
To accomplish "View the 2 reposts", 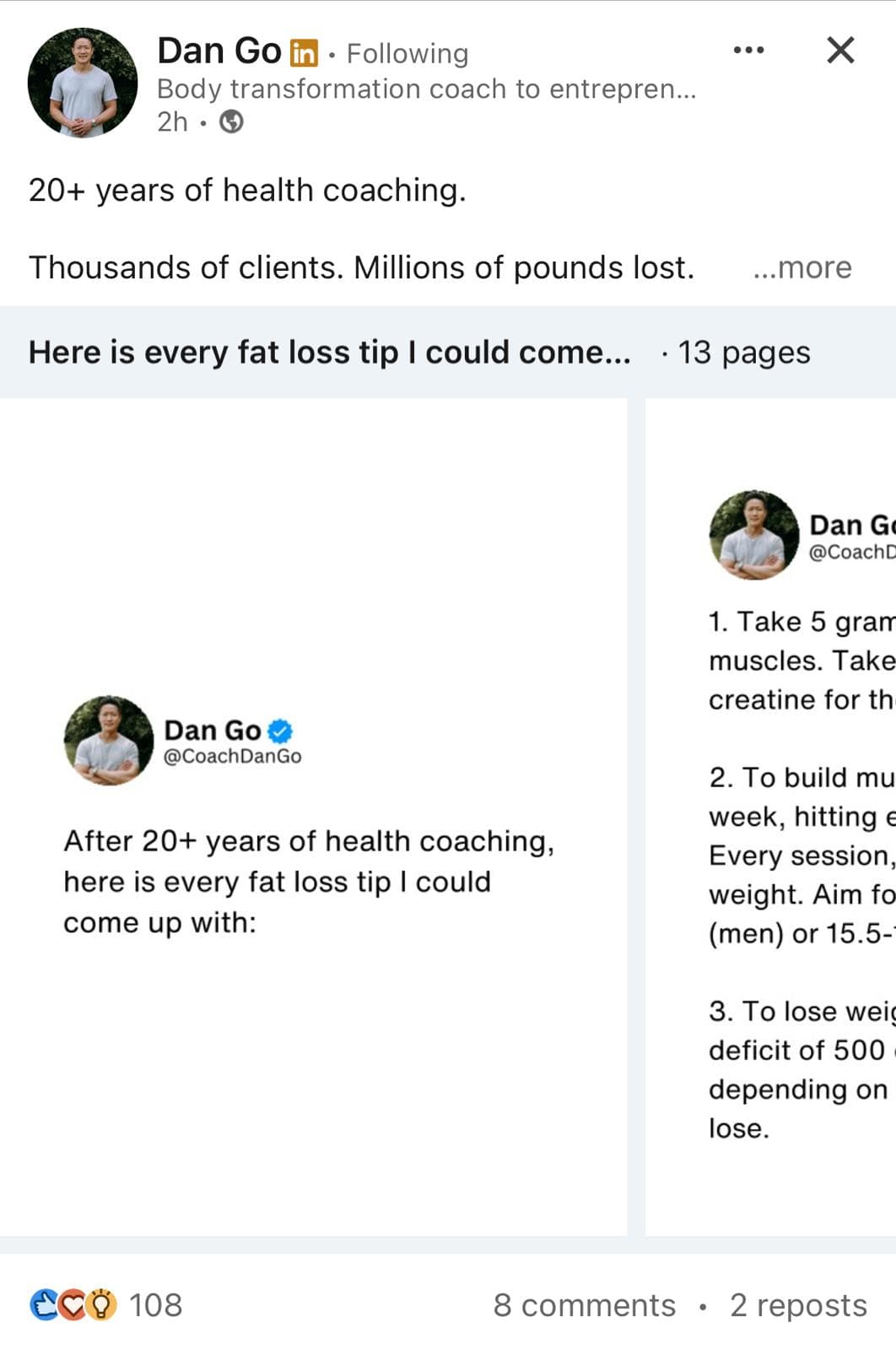I will click(798, 1305).
